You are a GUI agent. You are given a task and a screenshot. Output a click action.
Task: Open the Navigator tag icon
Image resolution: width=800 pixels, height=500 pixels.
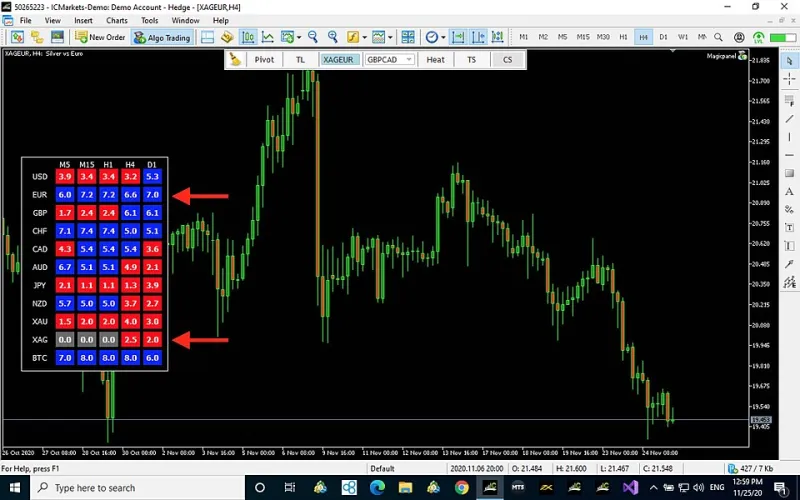[227, 37]
